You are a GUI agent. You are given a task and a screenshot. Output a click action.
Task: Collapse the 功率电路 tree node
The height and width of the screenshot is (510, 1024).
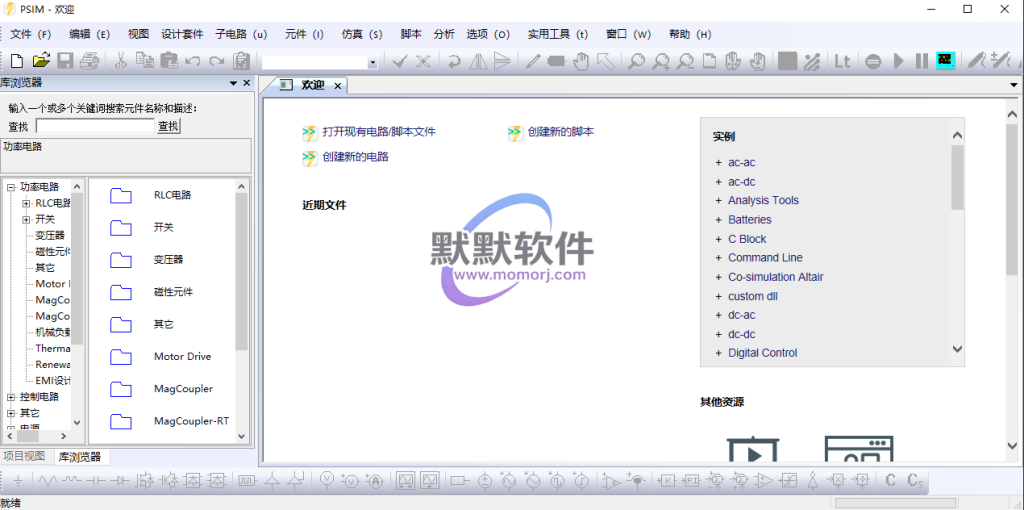(x=10, y=187)
